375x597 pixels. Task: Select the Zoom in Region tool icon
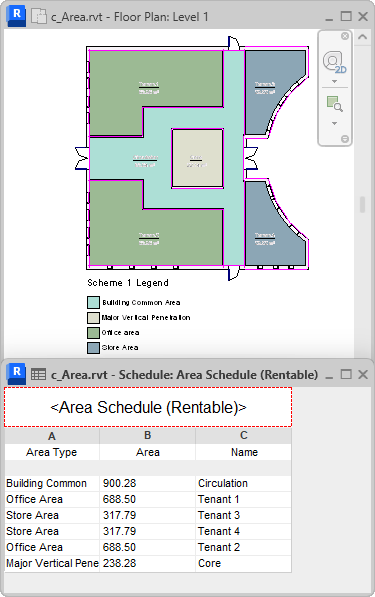(x=335, y=104)
